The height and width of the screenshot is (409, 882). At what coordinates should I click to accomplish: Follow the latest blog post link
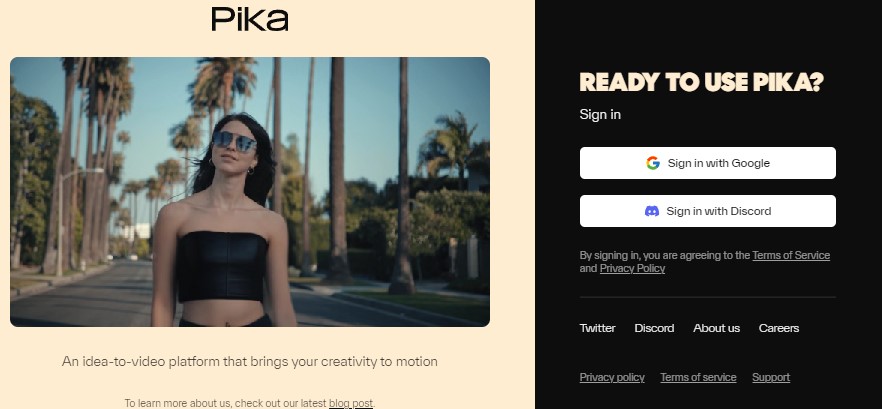tap(350, 403)
